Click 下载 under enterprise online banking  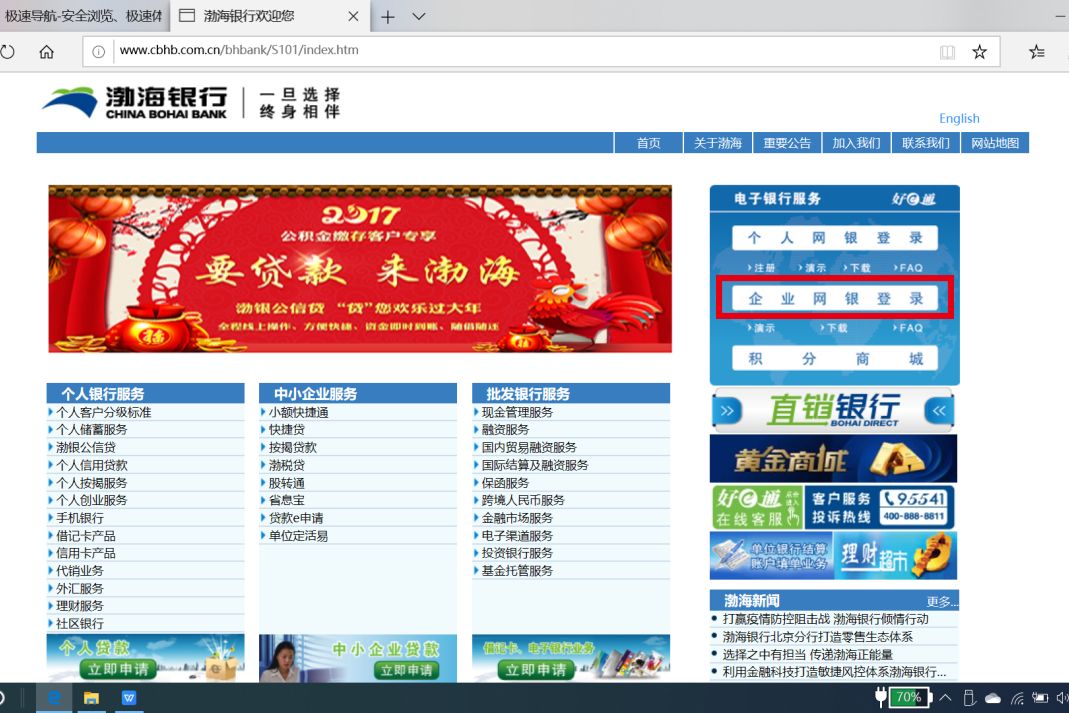pyautogui.click(x=834, y=328)
